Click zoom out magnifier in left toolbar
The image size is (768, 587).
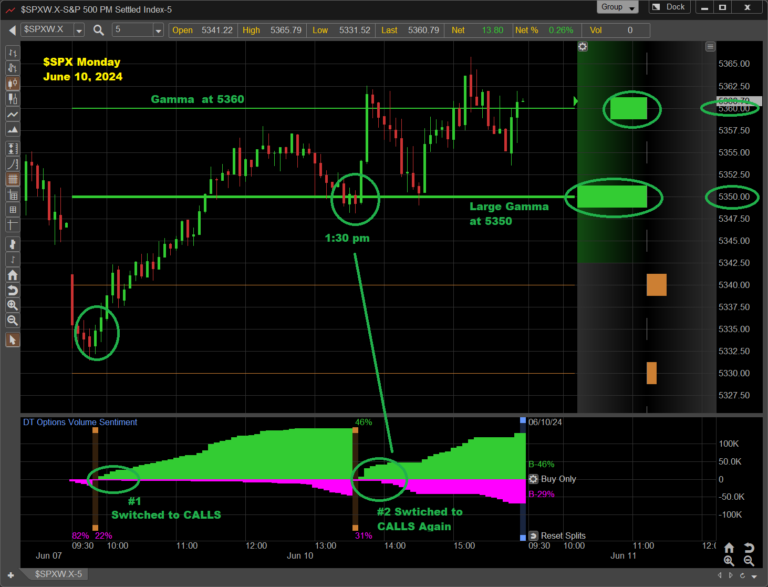point(12,320)
